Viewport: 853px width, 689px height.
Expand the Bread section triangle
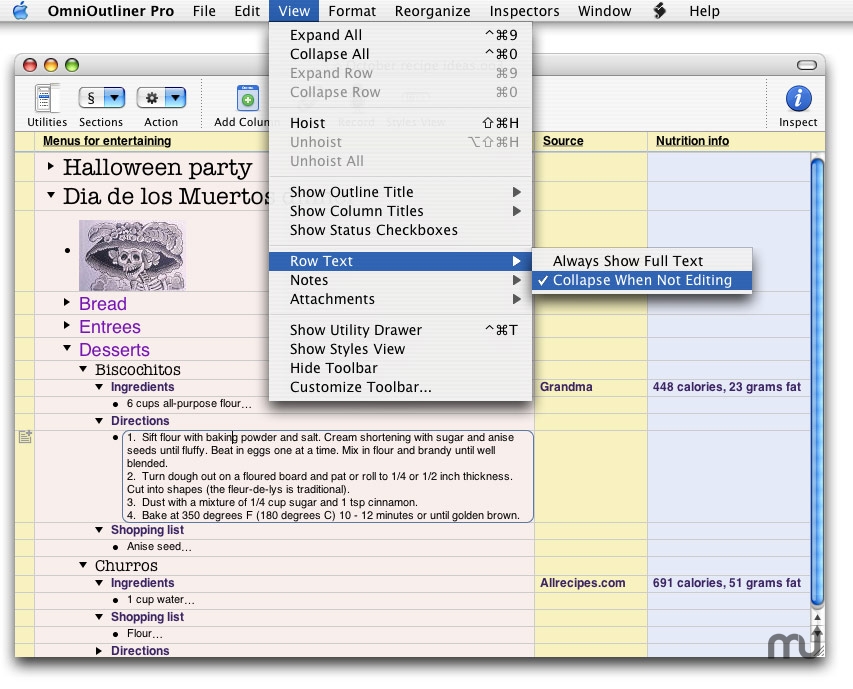point(67,302)
